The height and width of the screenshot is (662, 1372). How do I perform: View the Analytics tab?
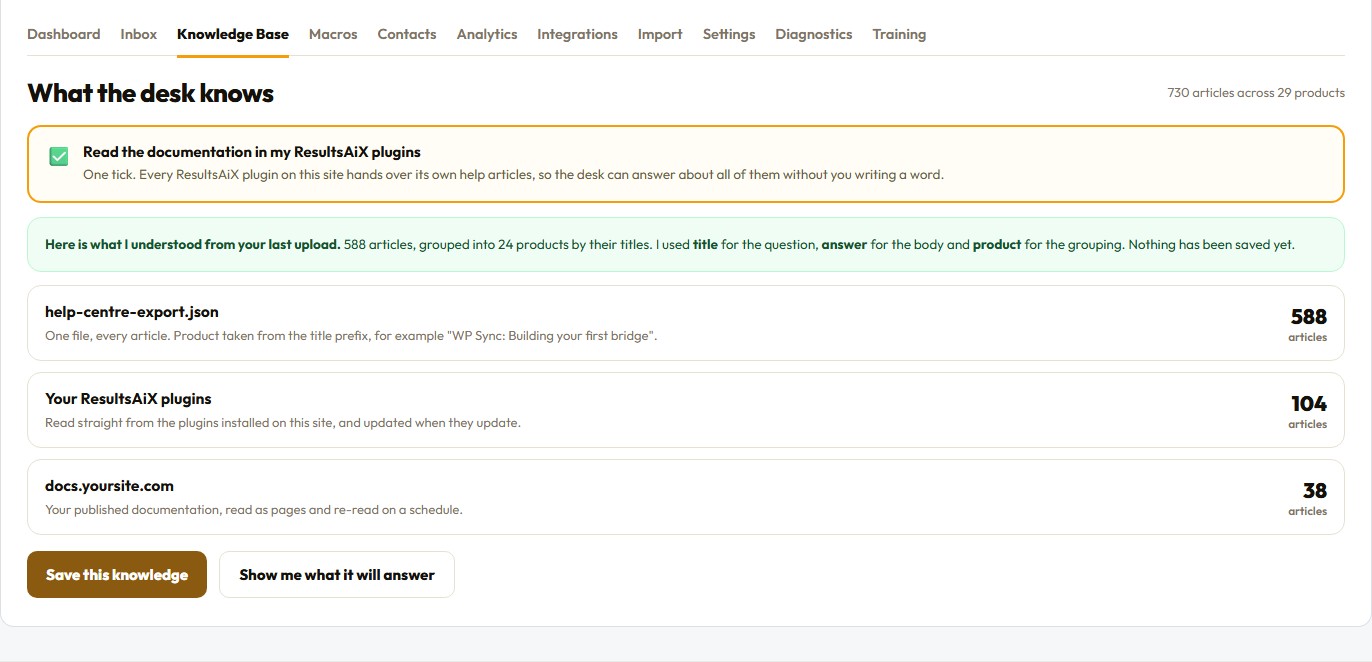point(487,34)
